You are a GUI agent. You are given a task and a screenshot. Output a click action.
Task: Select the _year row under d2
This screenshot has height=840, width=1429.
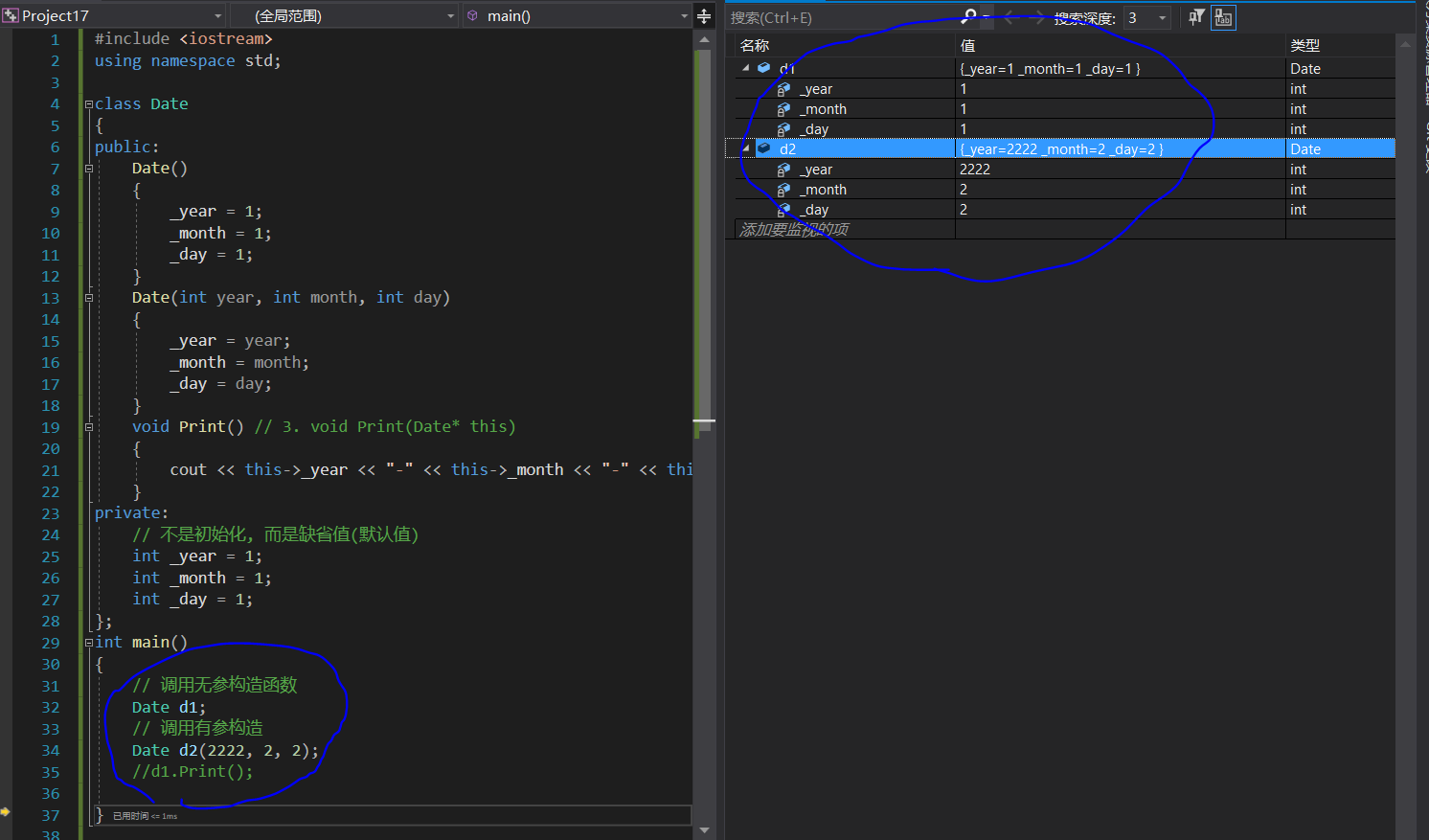(1064, 170)
